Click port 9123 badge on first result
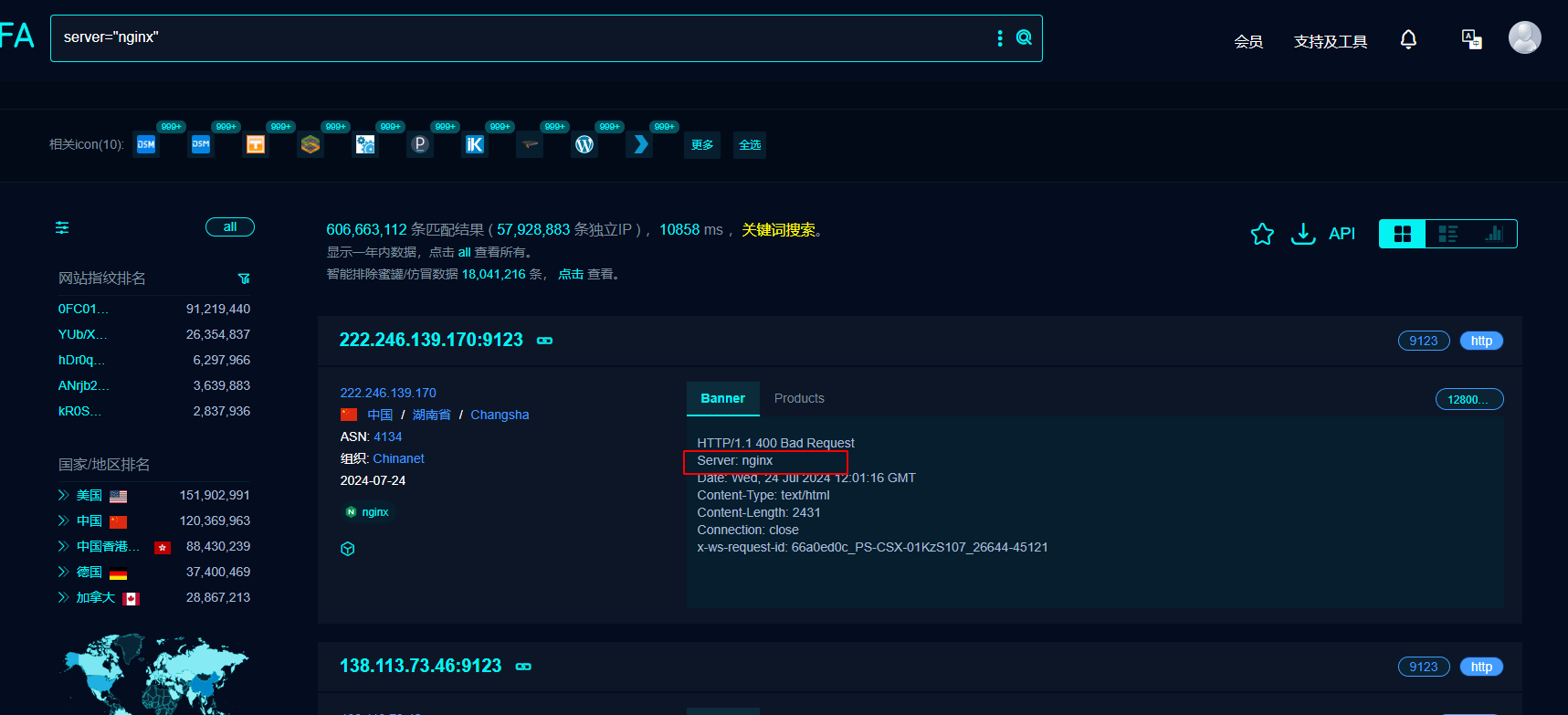This screenshot has height=715, width=1568. [x=1424, y=341]
